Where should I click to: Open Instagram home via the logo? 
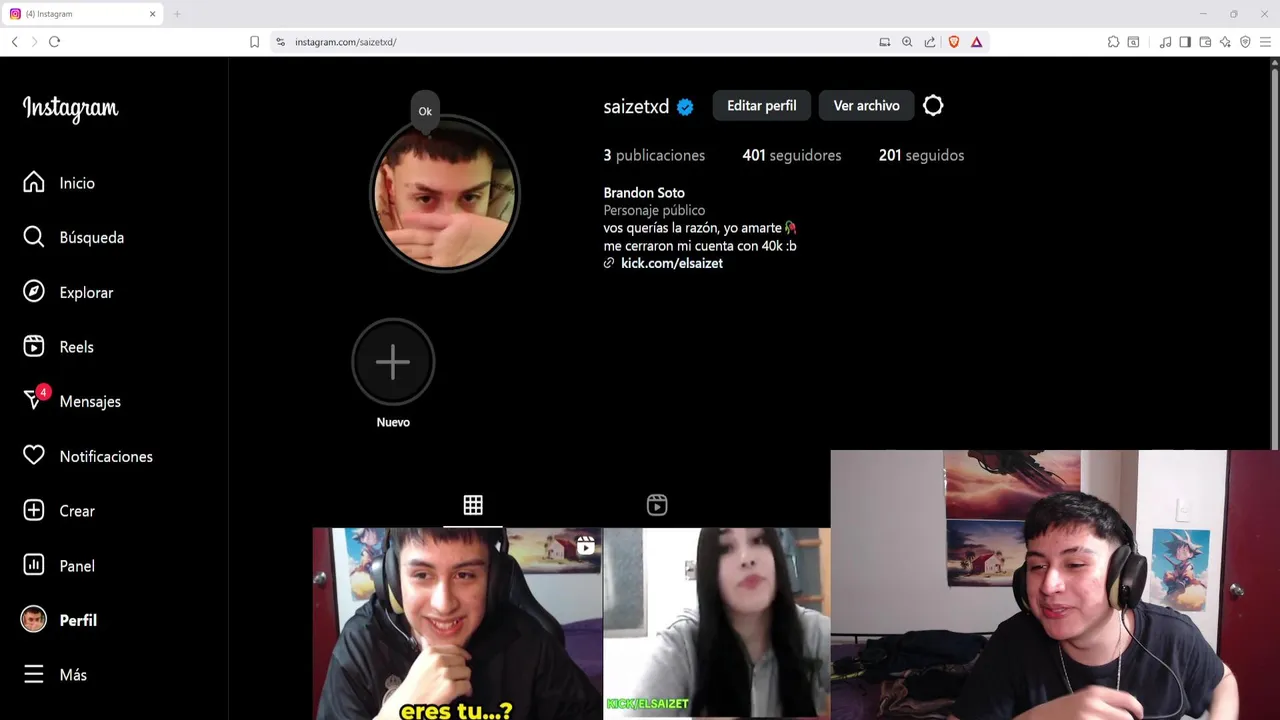[x=70, y=108]
